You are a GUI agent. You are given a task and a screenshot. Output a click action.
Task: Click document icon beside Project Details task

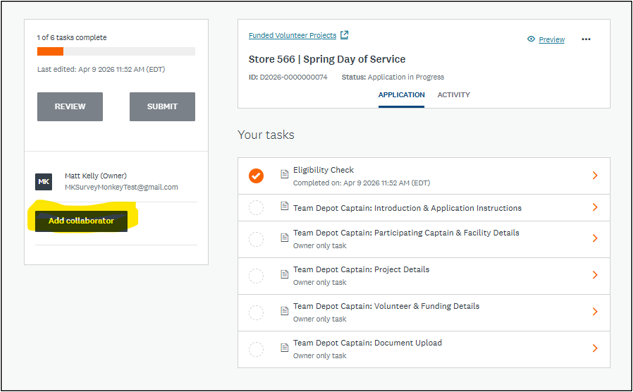click(x=285, y=275)
